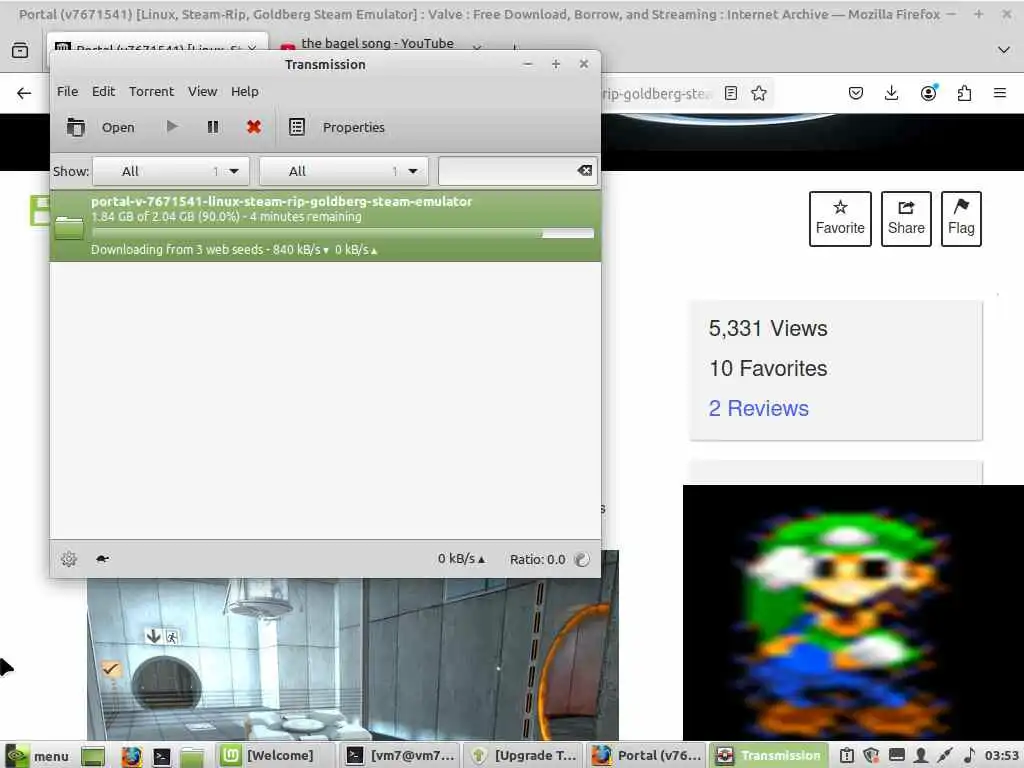1024x768 pixels.
Task: Open Firefox View icon left of tabs
Action: coord(20,50)
